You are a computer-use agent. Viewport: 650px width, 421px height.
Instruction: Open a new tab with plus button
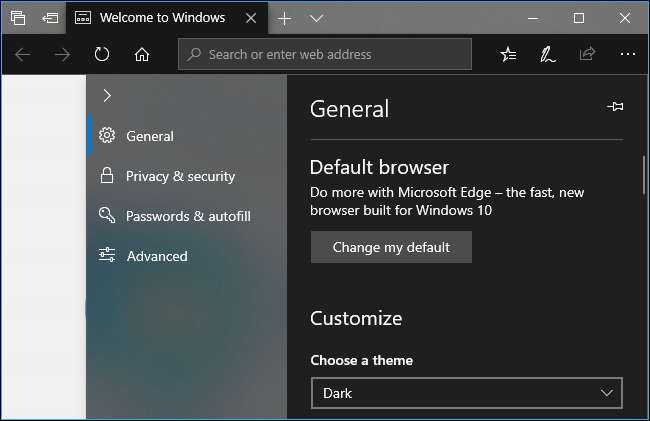pos(284,18)
